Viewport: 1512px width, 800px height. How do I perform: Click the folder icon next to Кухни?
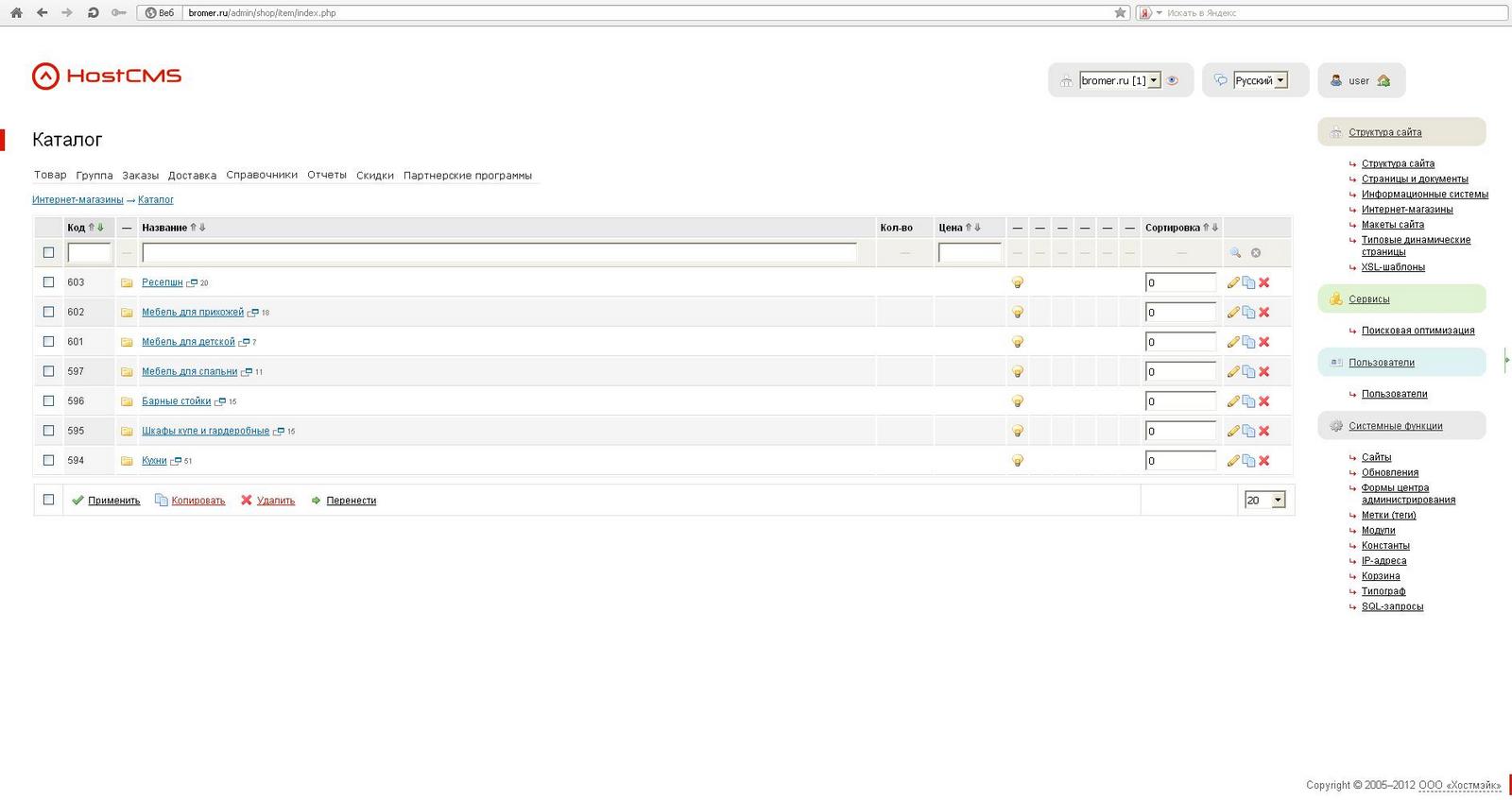[127, 461]
